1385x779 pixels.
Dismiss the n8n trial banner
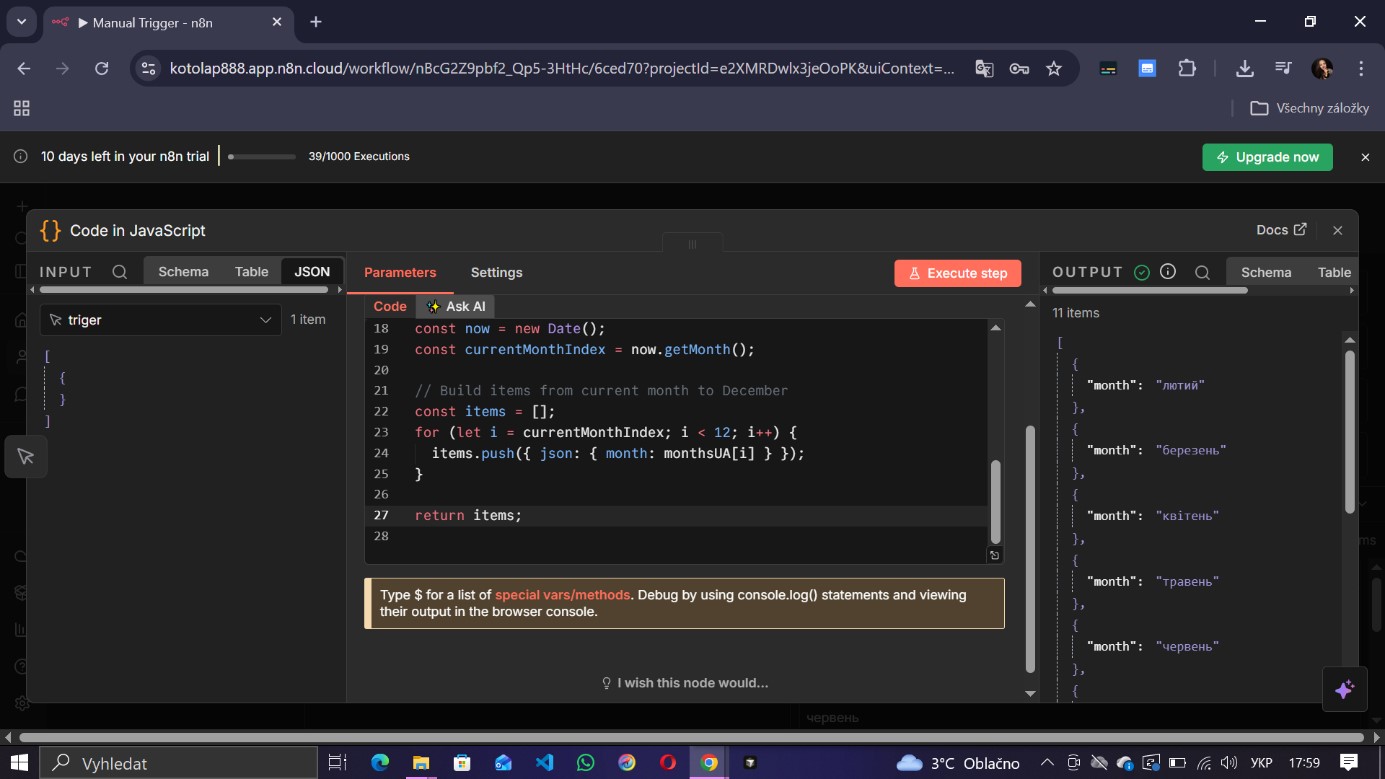pyautogui.click(x=1366, y=157)
